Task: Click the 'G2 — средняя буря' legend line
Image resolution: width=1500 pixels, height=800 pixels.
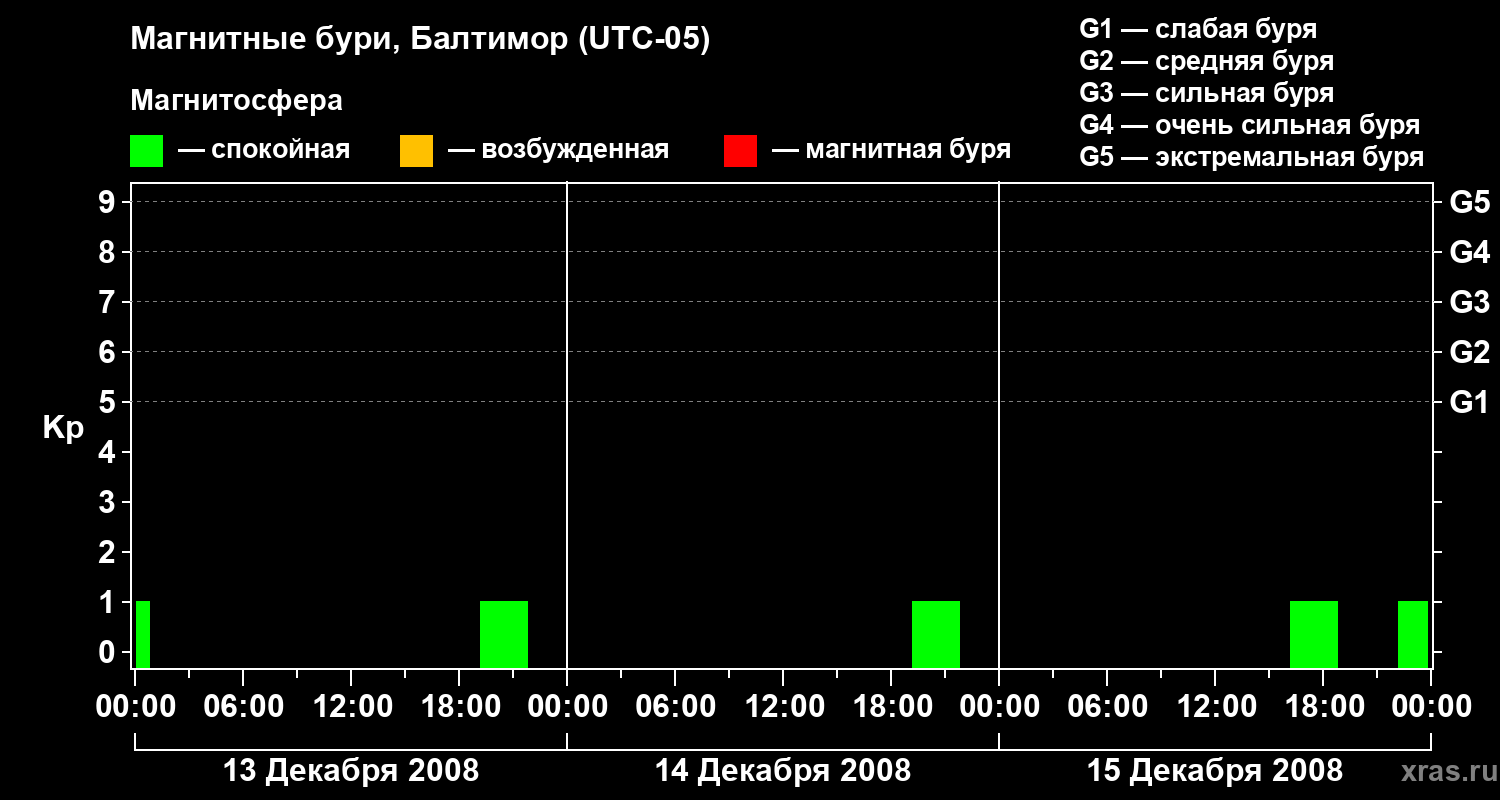Action: click(x=1206, y=61)
